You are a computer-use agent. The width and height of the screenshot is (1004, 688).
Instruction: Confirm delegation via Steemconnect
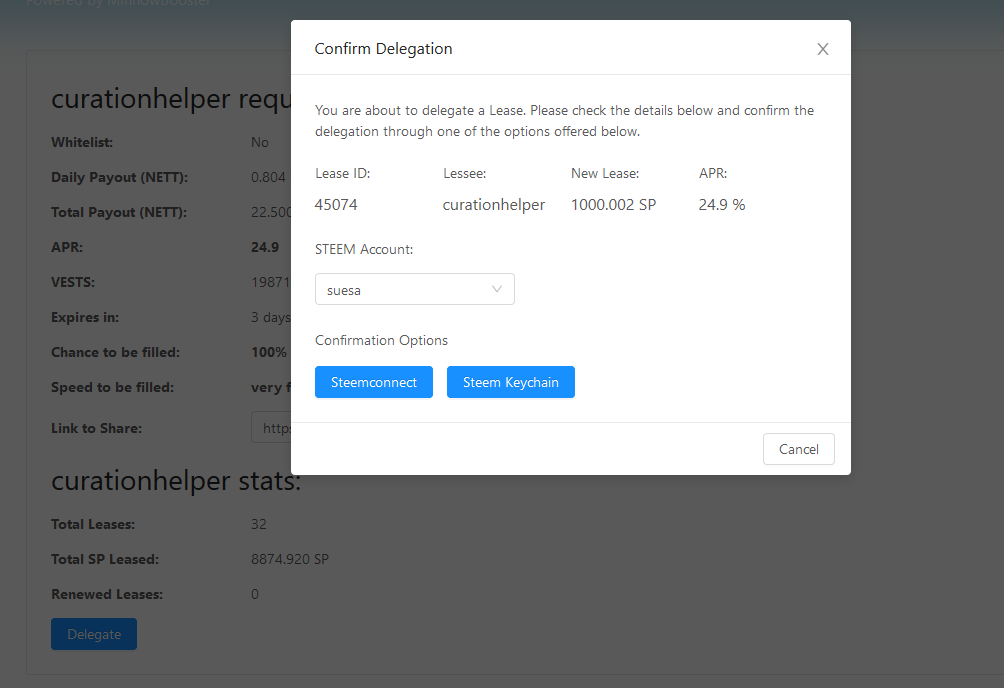[374, 382]
